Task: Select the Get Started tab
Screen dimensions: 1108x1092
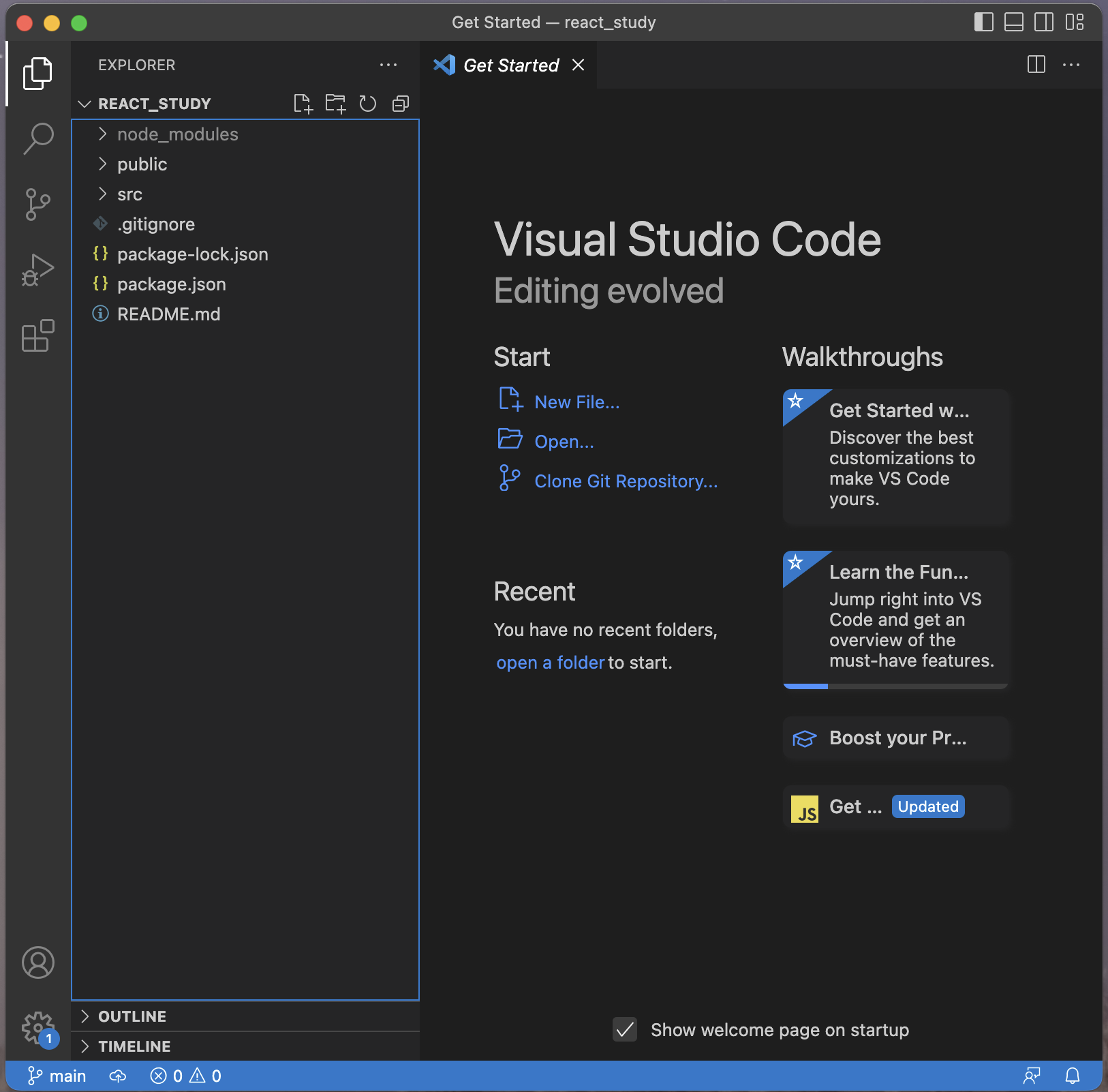Action: point(508,65)
